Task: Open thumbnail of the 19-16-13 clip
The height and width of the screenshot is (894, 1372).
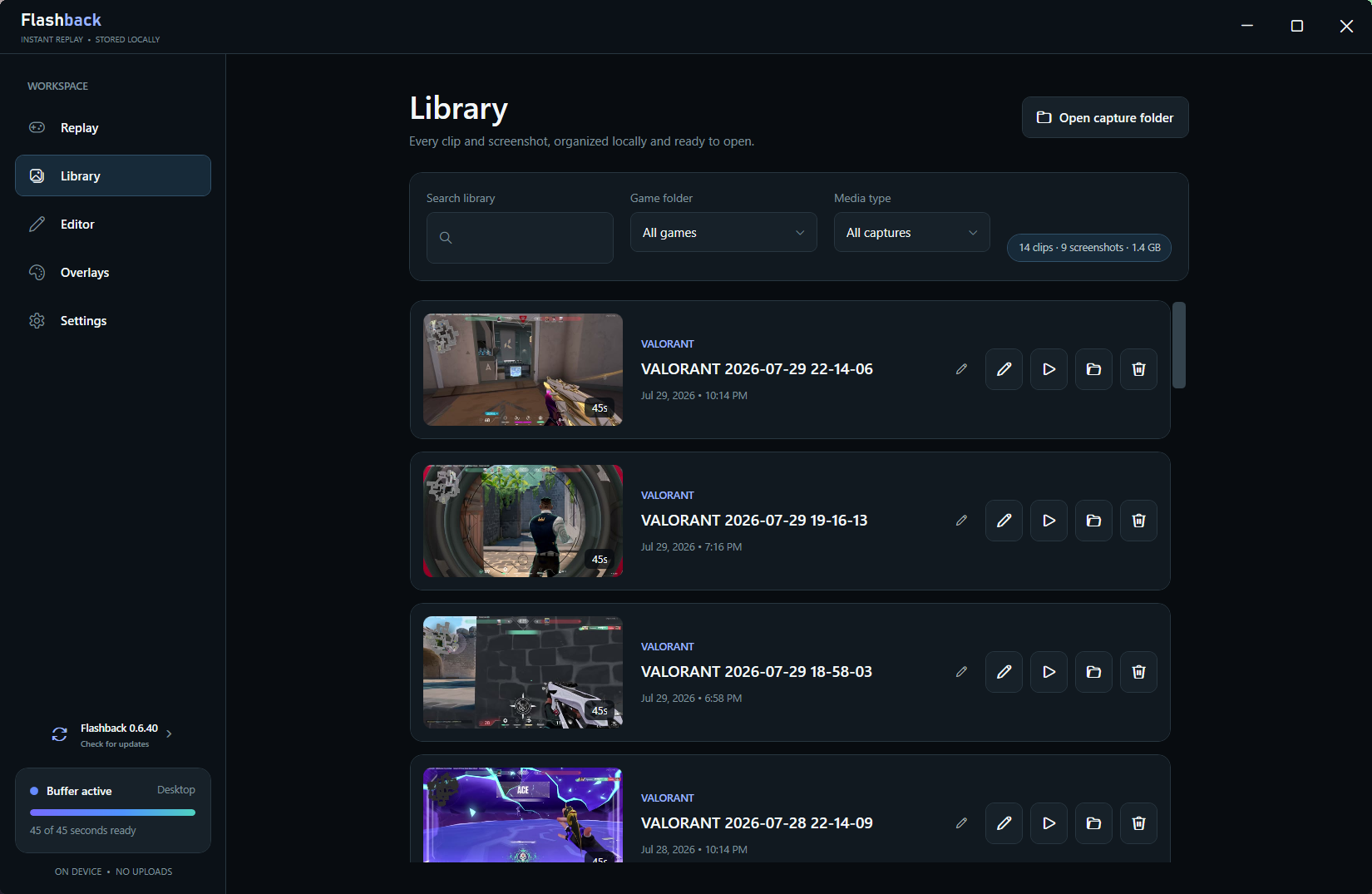Action: (523, 521)
